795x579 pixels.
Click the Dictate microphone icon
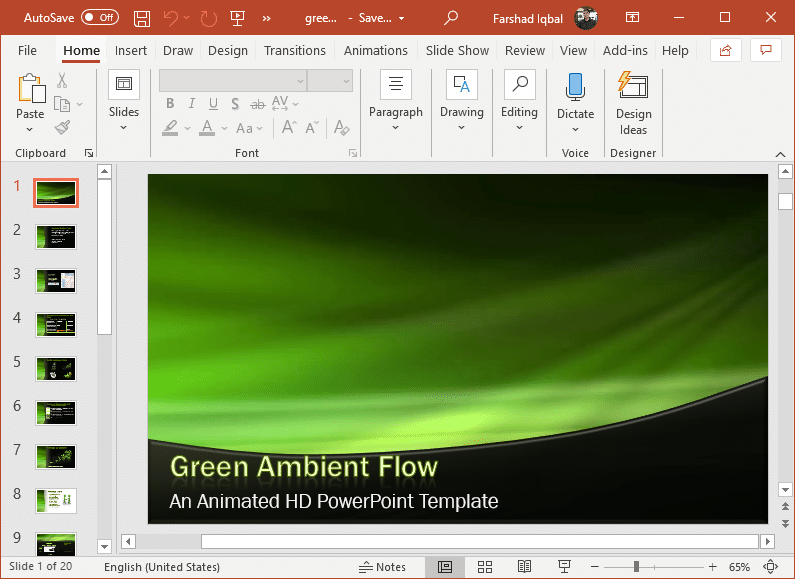575,86
